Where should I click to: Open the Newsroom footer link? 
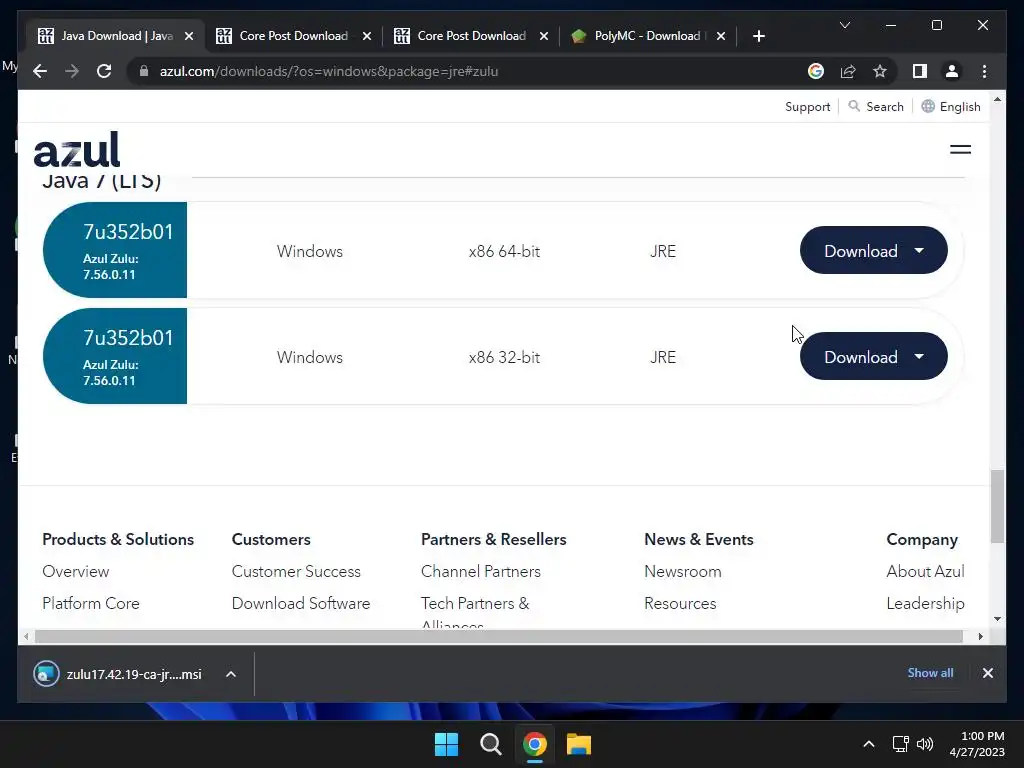(682, 571)
